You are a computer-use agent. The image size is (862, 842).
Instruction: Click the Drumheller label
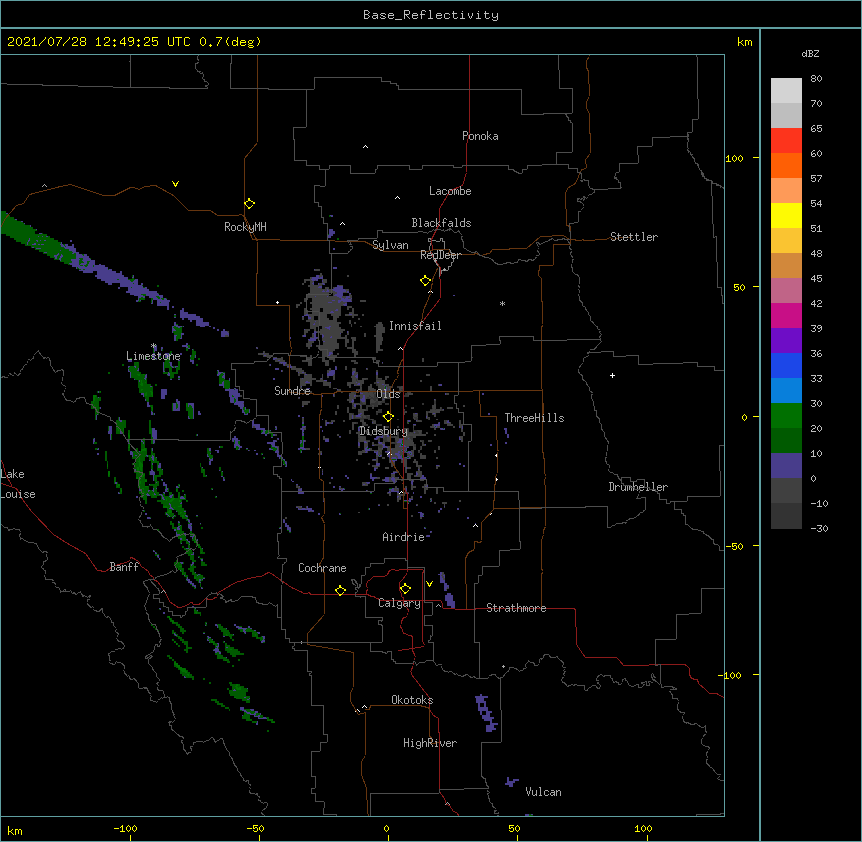[x=638, y=487]
